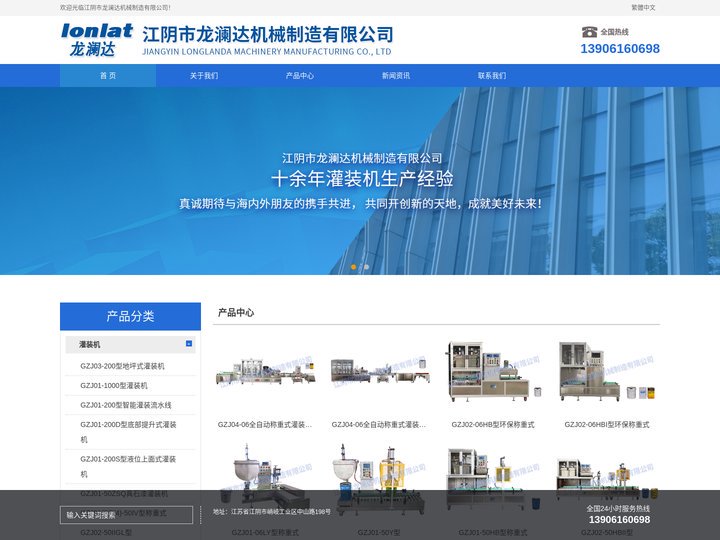720x540 pixels.
Task: Open GZJ01-200D型底部提升式灌装机 link
Action: 128,432
